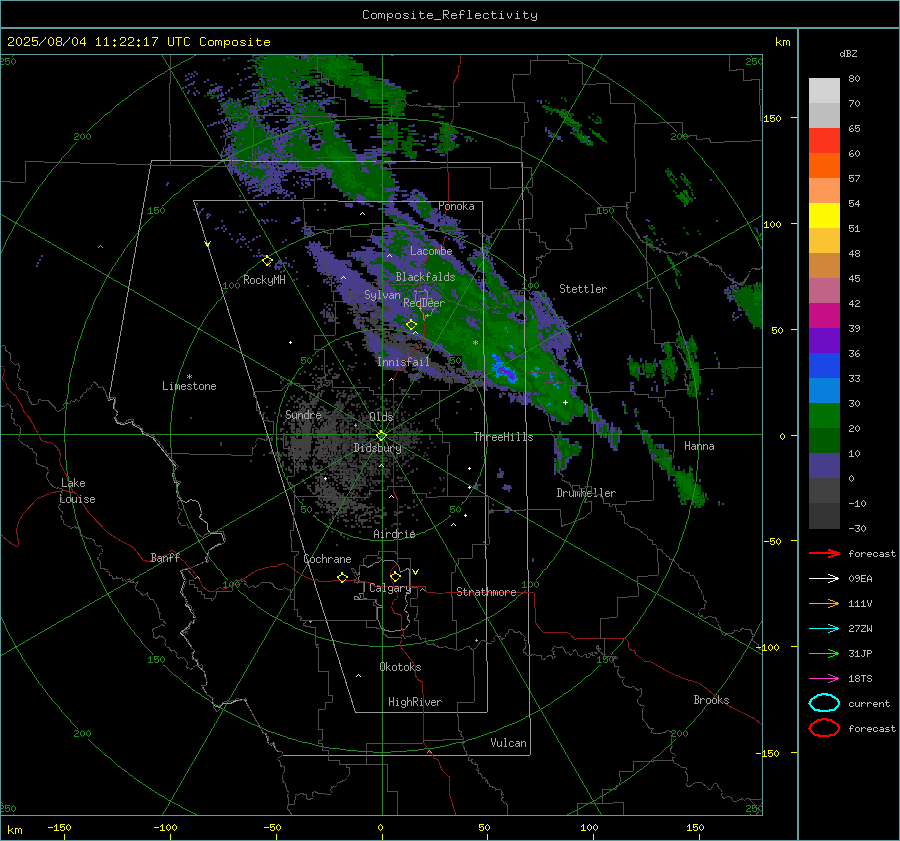Click the green 31JP arrow in legend
Screen dimensions: 900x841
[824, 653]
